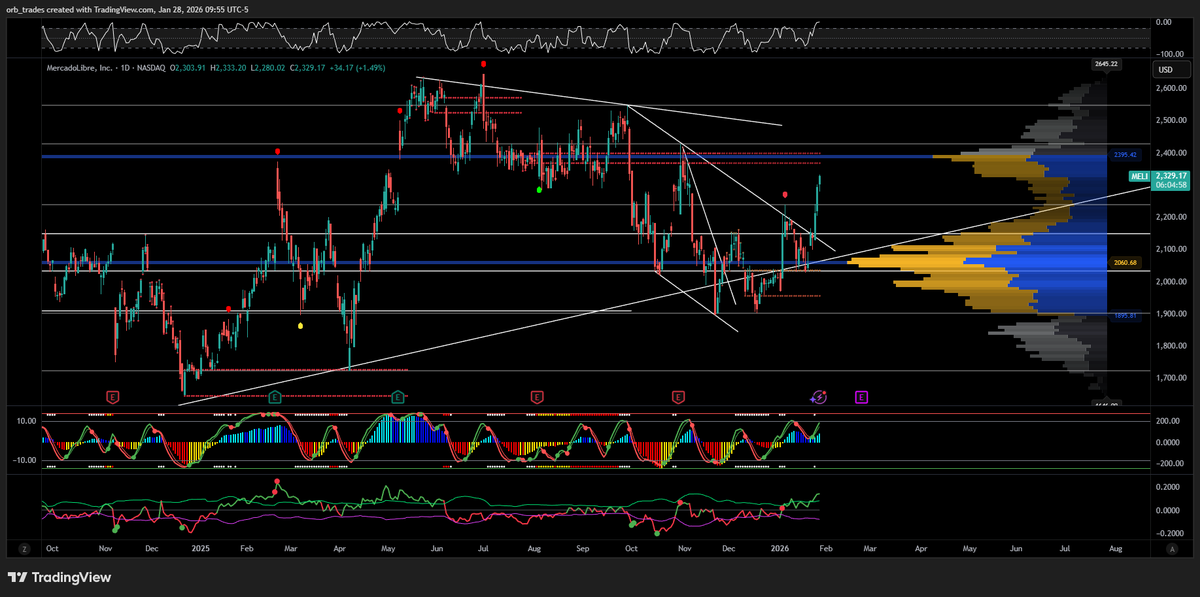This screenshot has height=597, width=1200.
Task: Click the teal earnings marker near late February 2025
Action: tap(274, 397)
